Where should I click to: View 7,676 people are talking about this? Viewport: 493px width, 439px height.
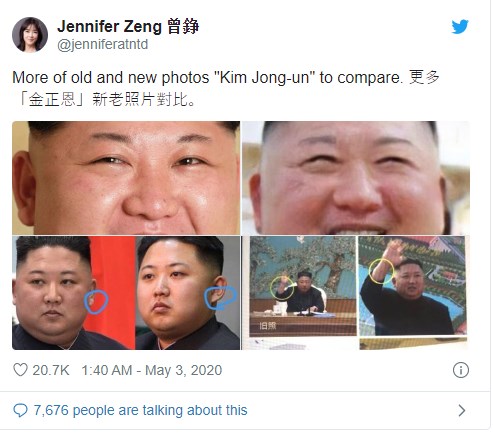pyautogui.click(x=140, y=410)
